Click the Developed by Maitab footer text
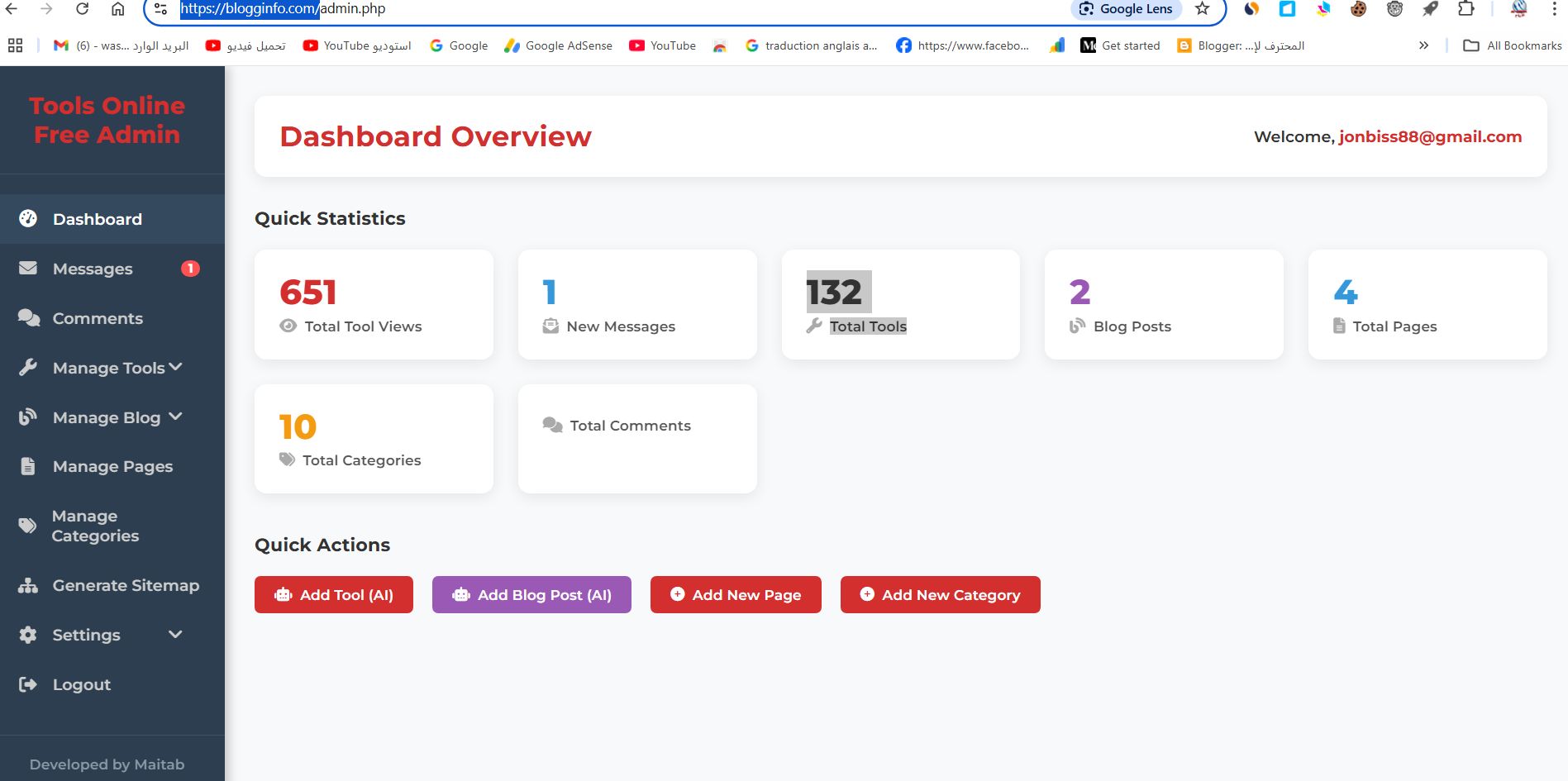 (107, 764)
